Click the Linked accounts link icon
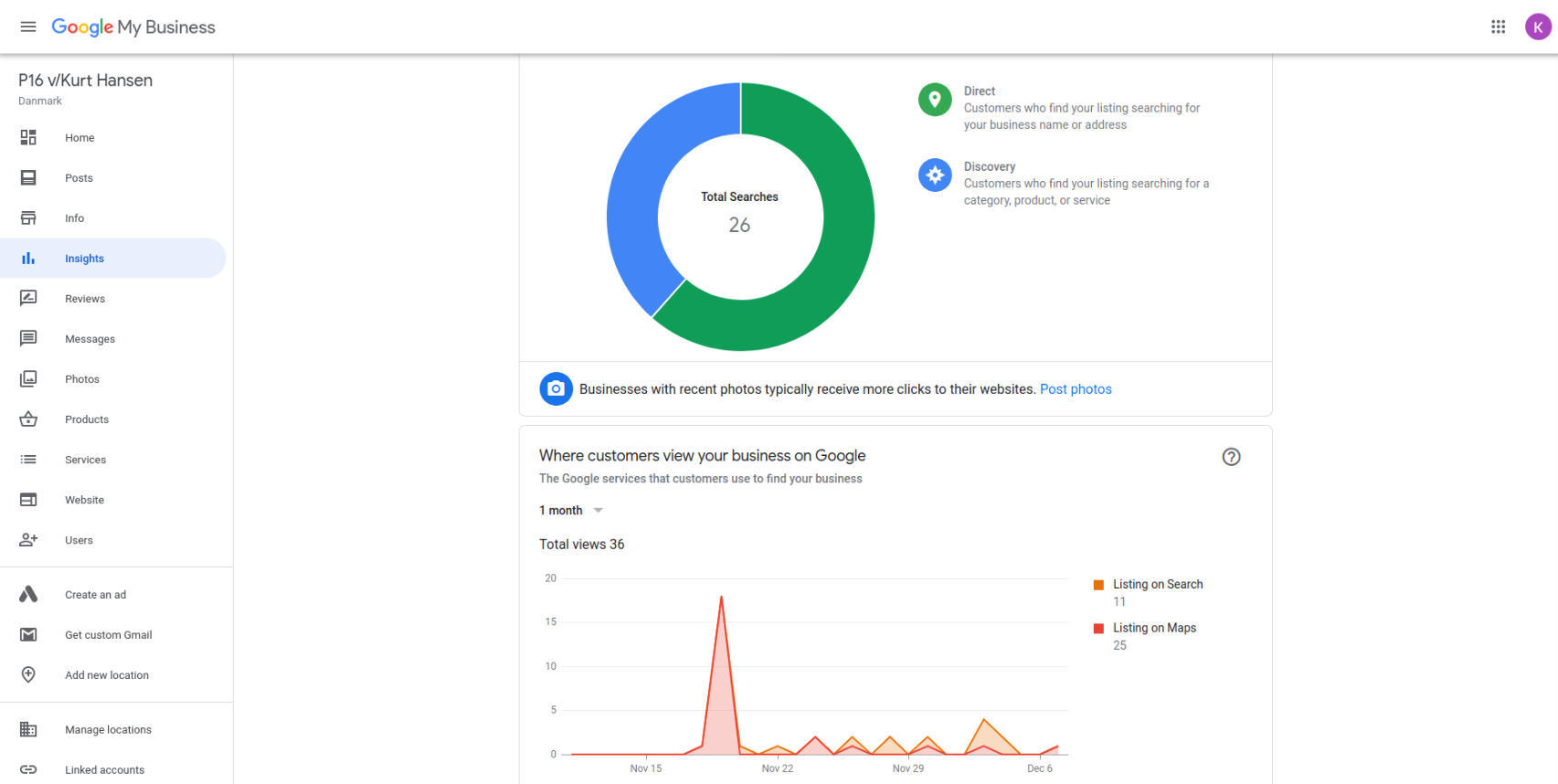 click(28, 769)
